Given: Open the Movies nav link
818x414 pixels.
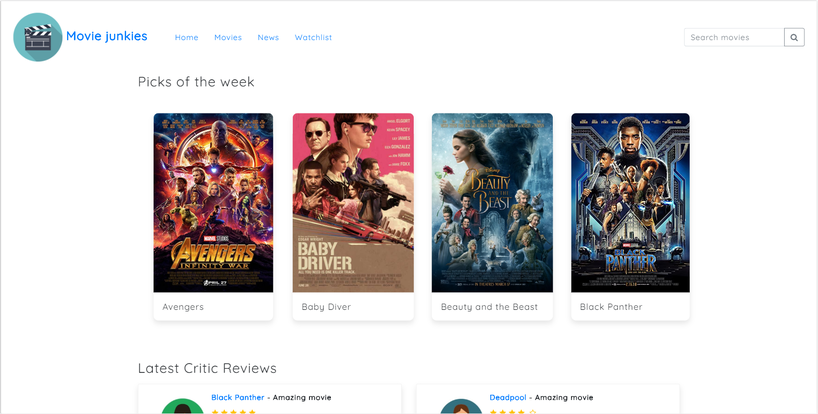Looking at the screenshot, I should [228, 38].
